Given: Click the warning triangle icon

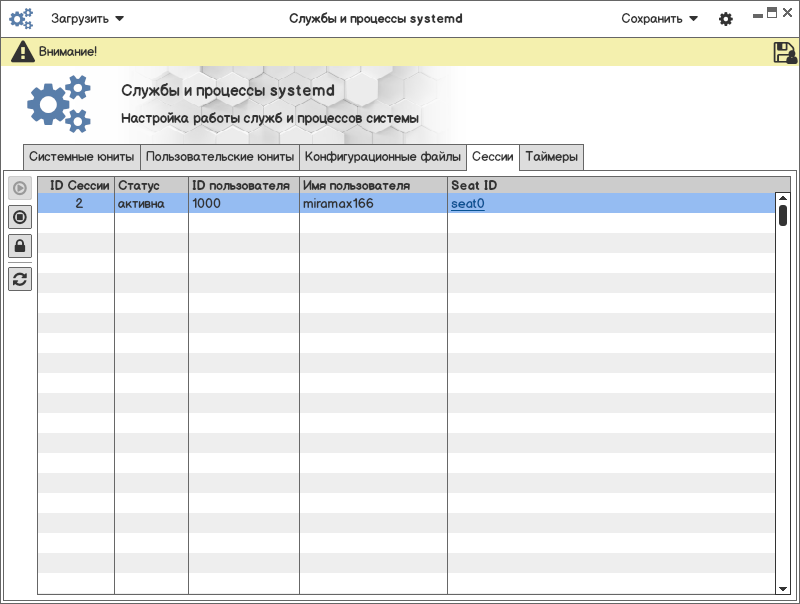Looking at the screenshot, I should tap(22, 52).
